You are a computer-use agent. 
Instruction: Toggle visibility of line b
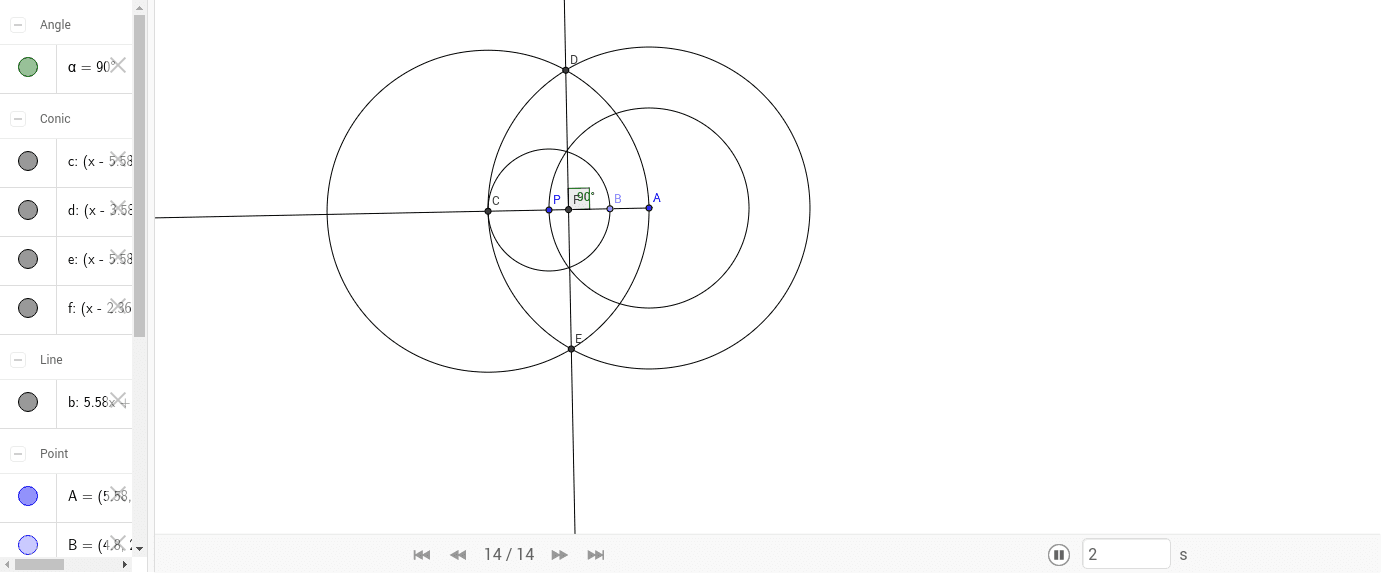(28, 402)
